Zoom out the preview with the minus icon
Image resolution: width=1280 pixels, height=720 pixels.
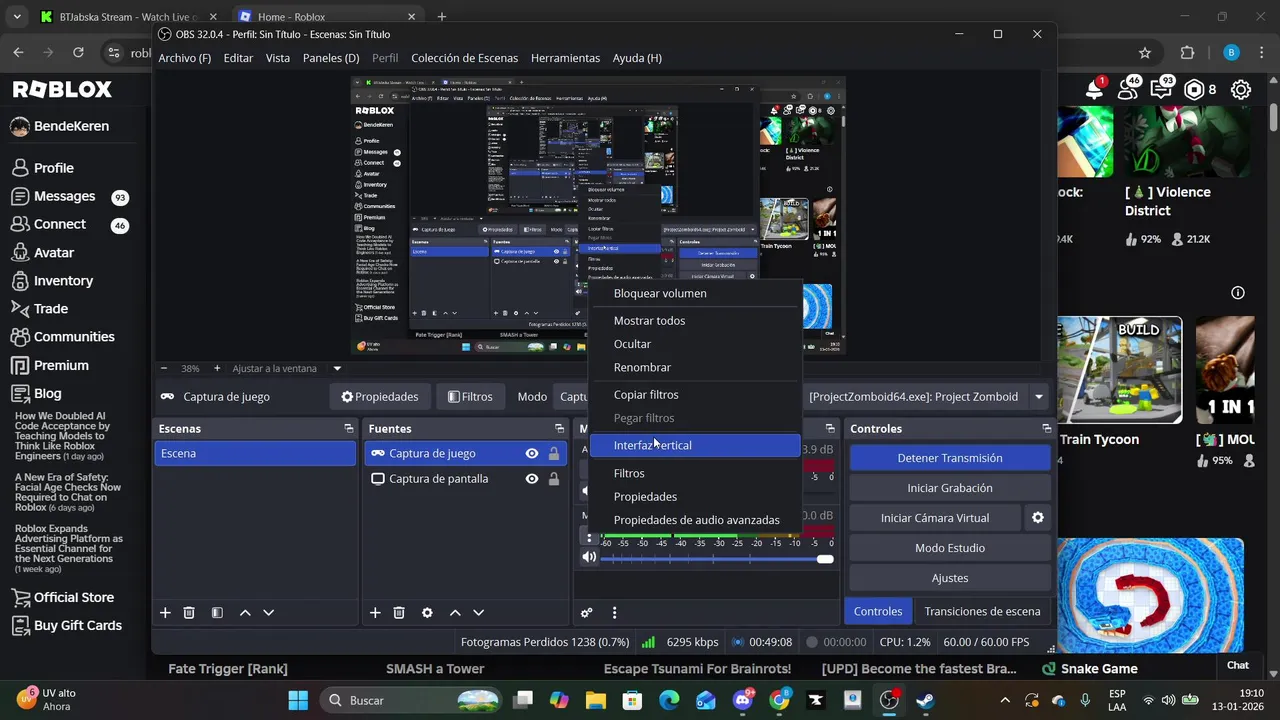[x=164, y=368]
